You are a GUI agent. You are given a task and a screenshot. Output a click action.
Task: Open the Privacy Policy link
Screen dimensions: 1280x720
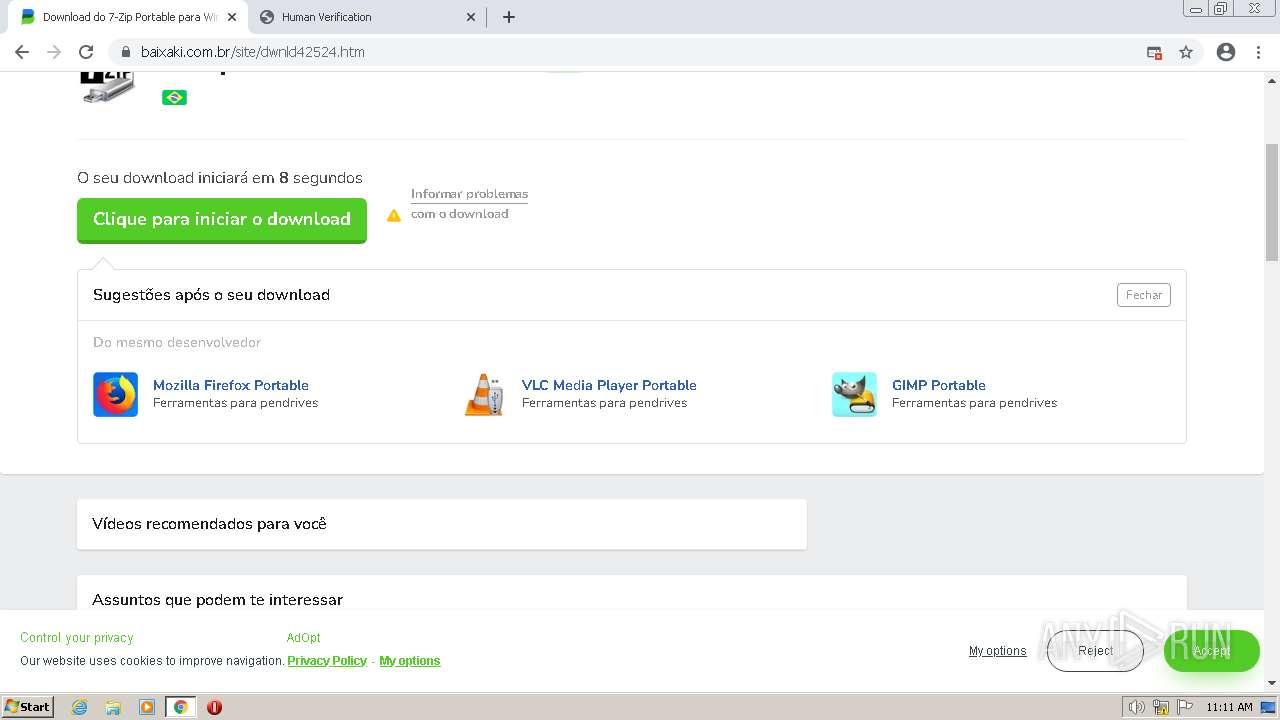pos(327,661)
